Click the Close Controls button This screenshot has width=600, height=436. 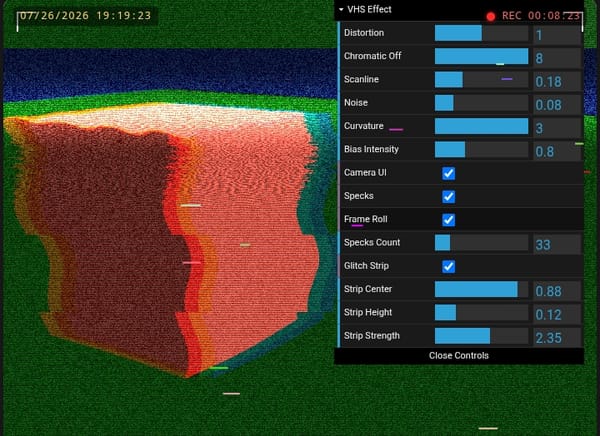(x=459, y=356)
